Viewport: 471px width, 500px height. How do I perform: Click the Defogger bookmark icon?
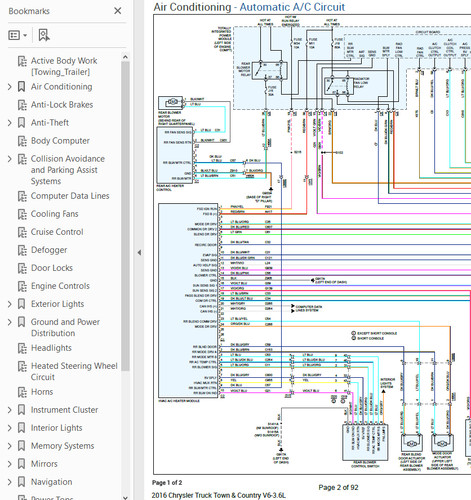click(22, 250)
